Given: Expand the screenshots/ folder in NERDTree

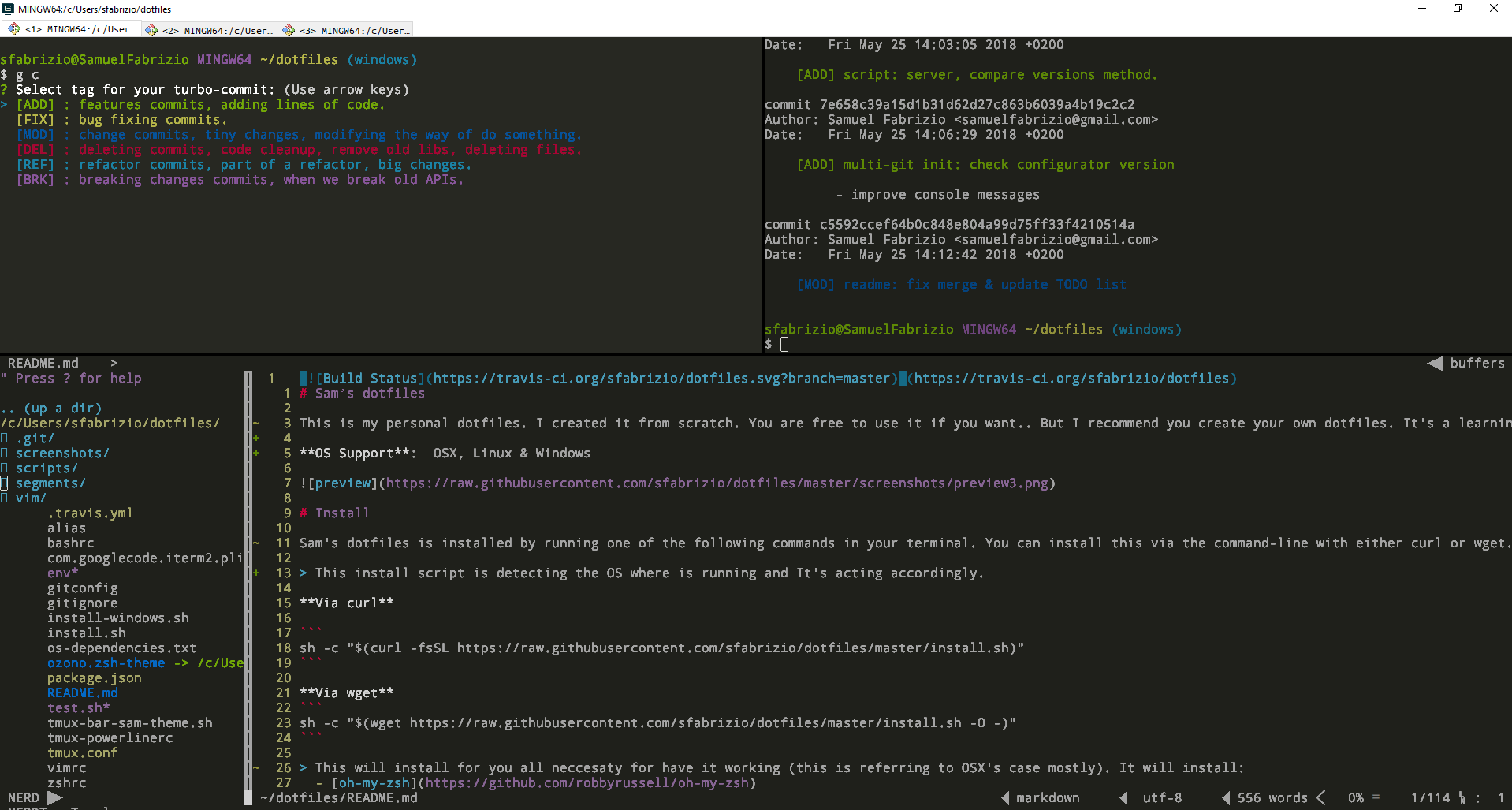Looking at the screenshot, I should 62,454.
